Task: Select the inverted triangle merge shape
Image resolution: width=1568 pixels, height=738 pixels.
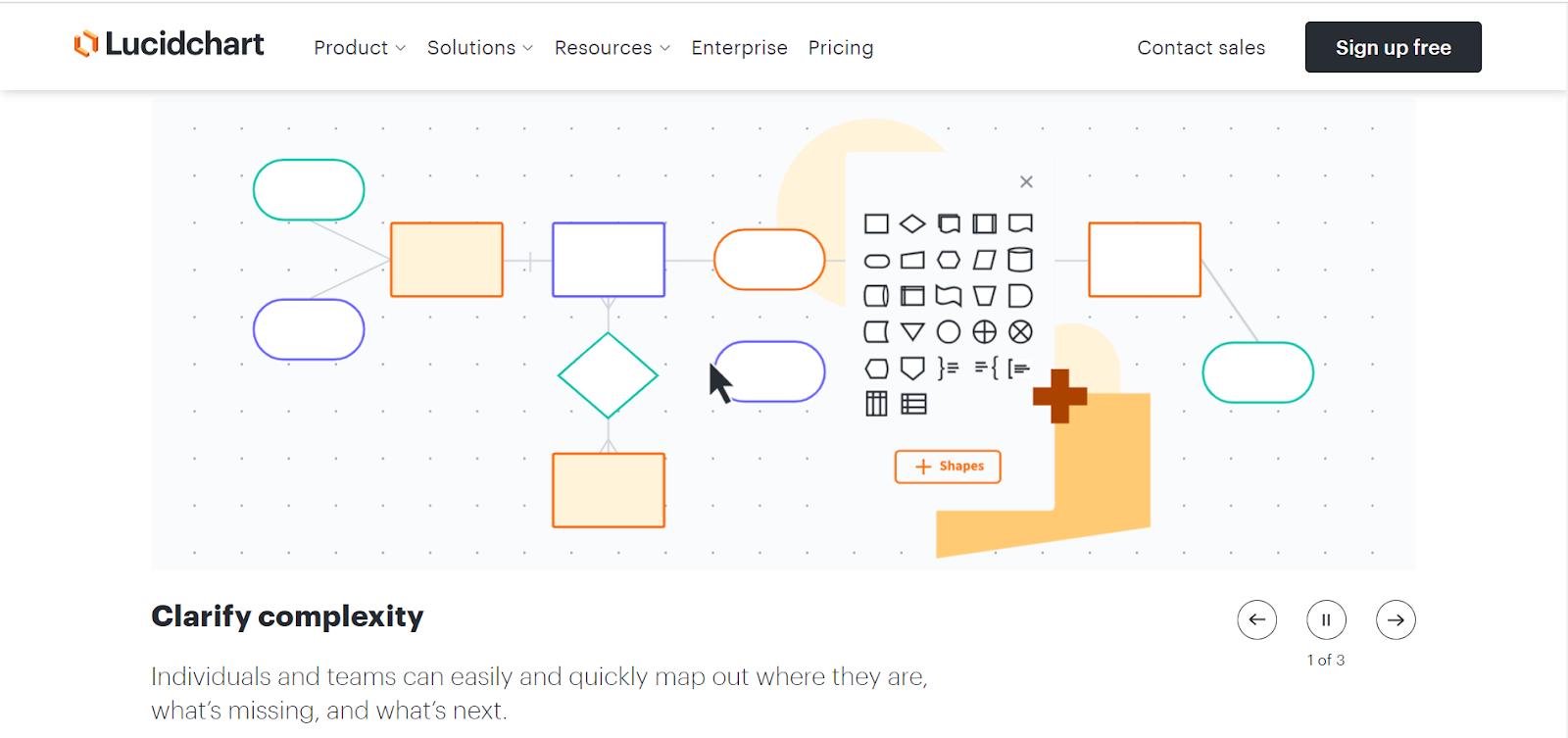Action: coord(911,331)
